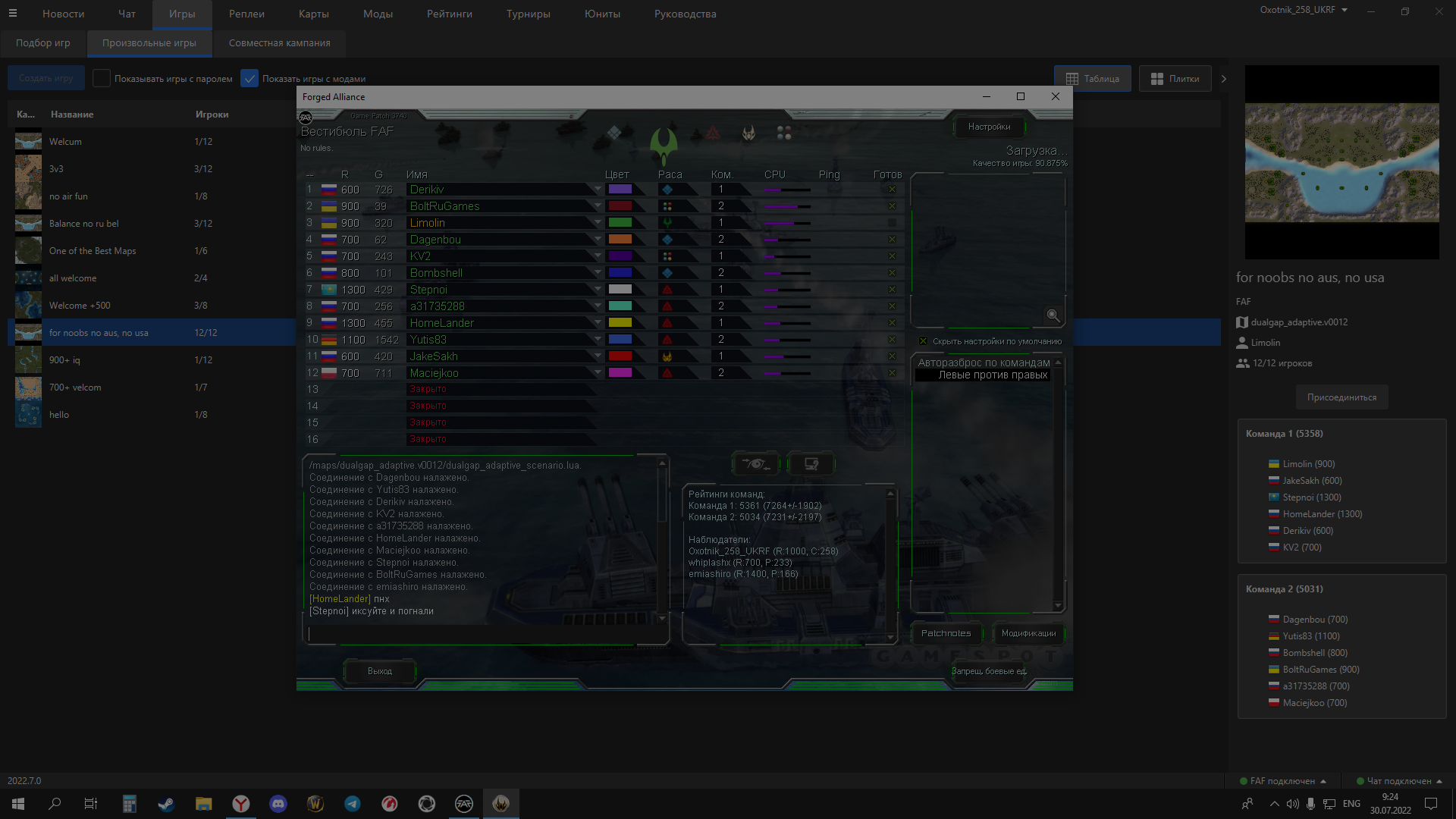Click the dualgap map preview thumbnail
The height and width of the screenshot is (819, 1456).
coord(1341,162)
